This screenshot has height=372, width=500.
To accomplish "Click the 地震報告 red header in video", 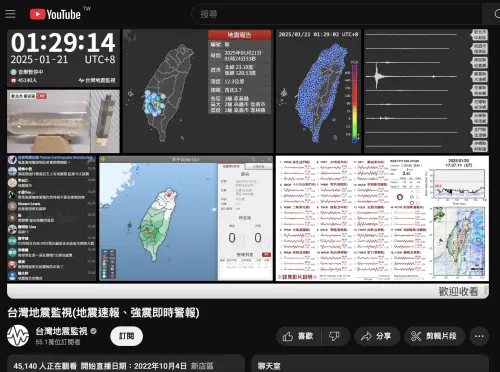I will coord(239,35).
